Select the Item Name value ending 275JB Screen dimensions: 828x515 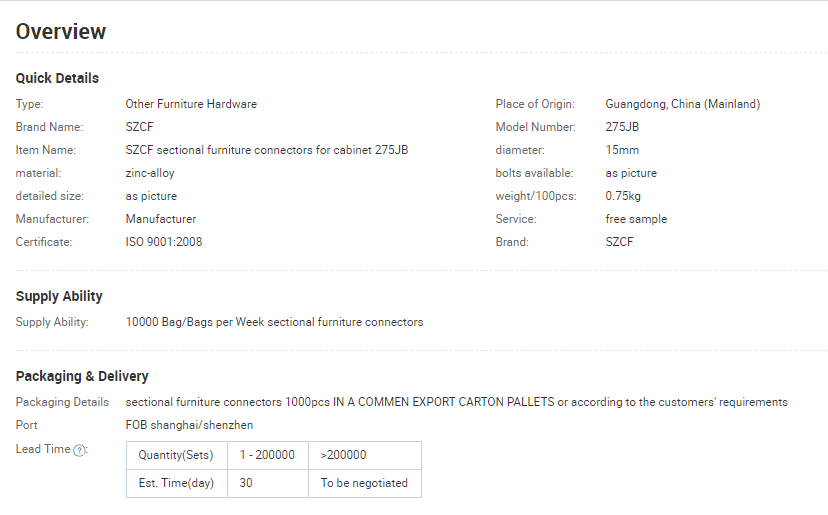pos(267,150)
